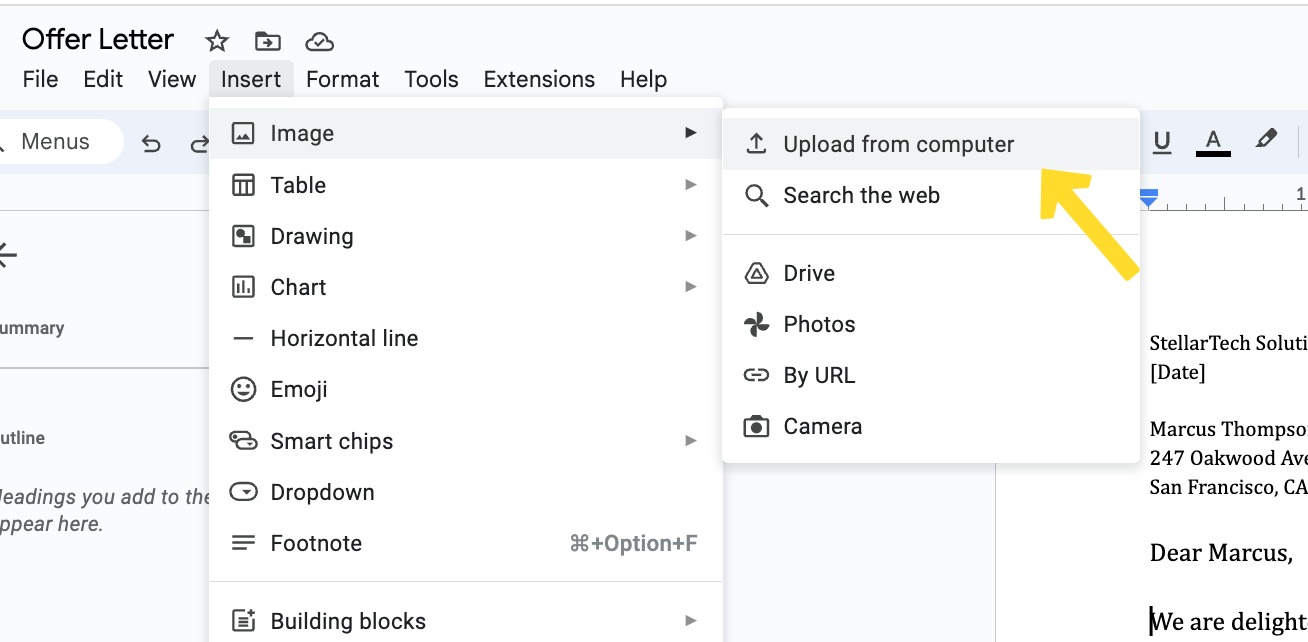The height and width of the screenshot is (642, 1308).
Task: Open the Format menu
Action: click(x=342, y=79)
